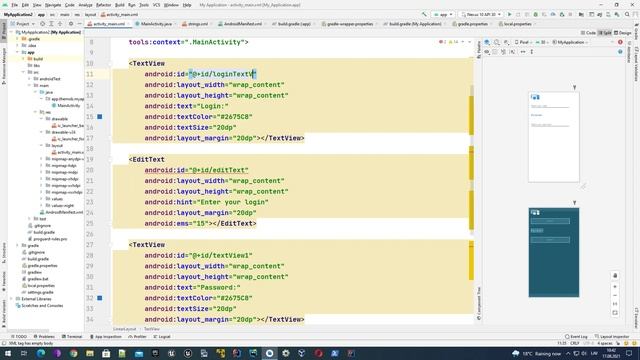Image resolution: width=640 pixels, height=360 pixels.
Task: Open the Layout Inspector tool window
Action: [x=612, y=337]
